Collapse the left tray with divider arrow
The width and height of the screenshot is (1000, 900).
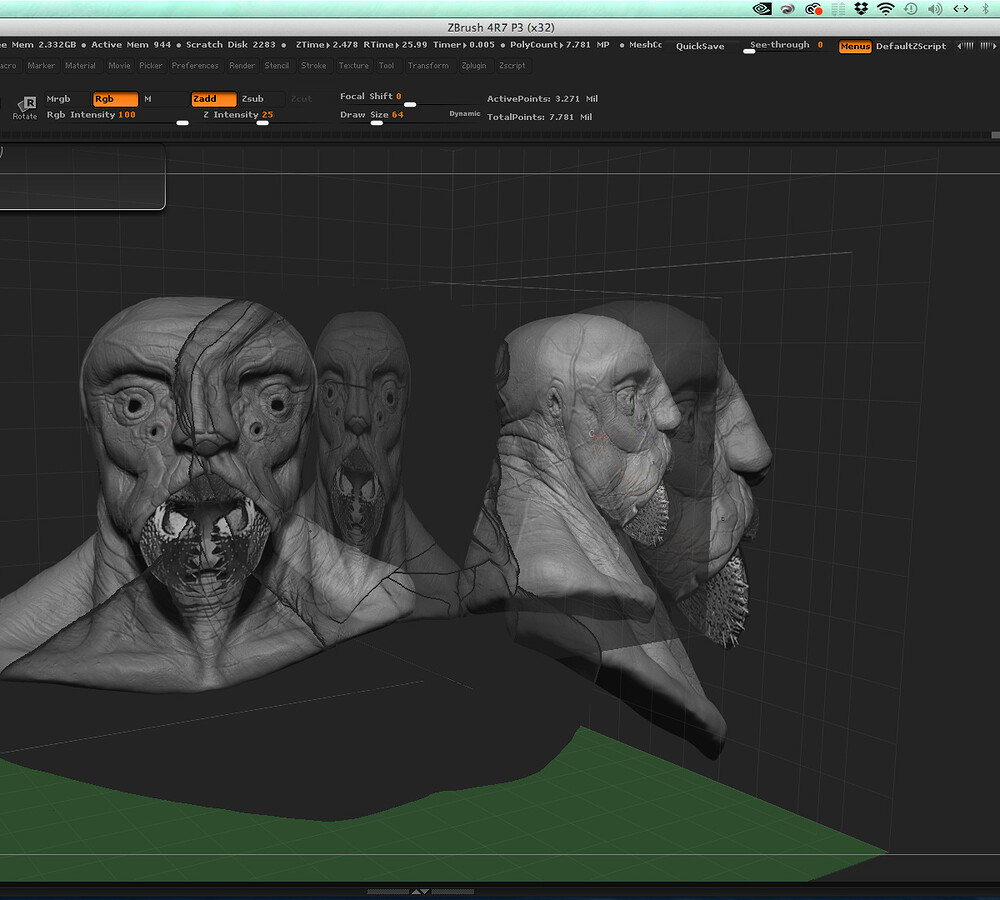click(x=967, y=46)
